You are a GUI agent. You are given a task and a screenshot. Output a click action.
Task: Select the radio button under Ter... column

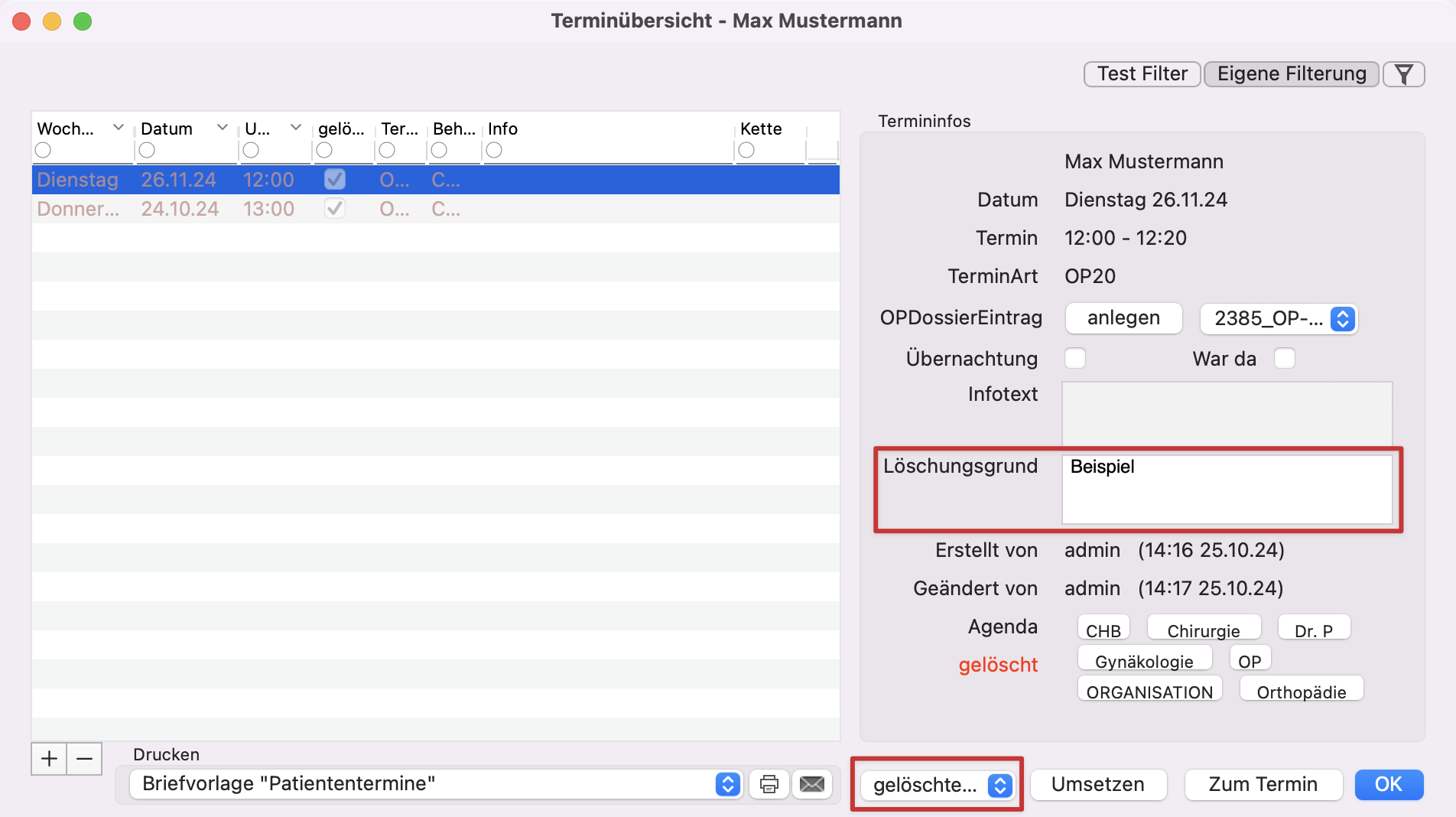click(387, 150)
